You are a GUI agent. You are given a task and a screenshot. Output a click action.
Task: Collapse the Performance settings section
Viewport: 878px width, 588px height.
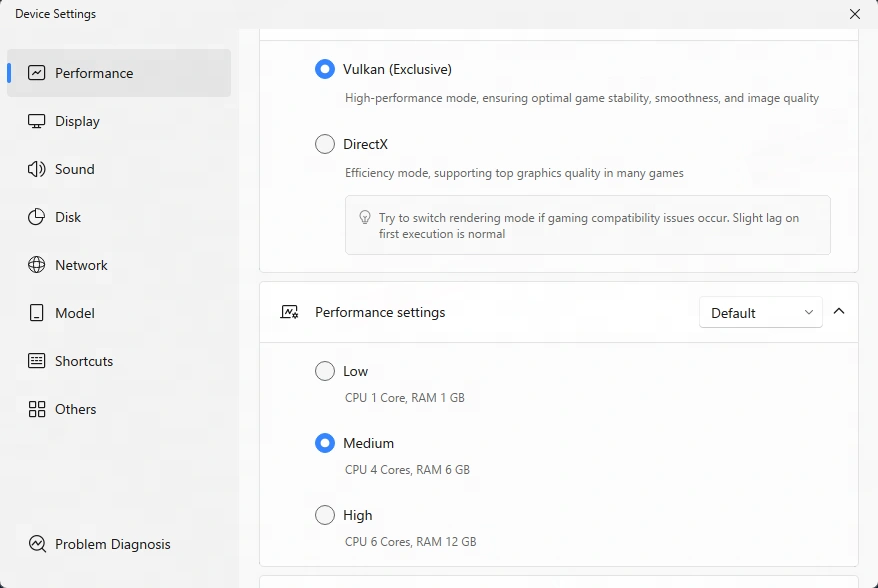pyautogui.click(x=839, y=312)
